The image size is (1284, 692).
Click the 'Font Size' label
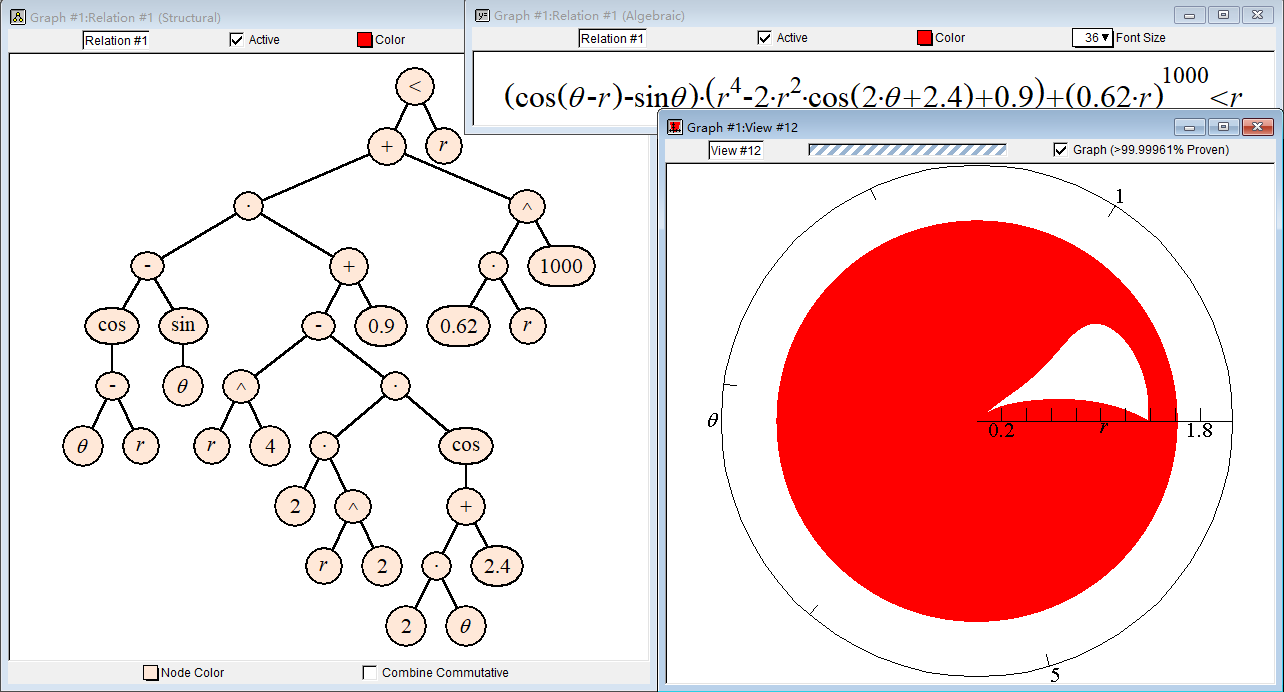click(x=1141, y=38)
